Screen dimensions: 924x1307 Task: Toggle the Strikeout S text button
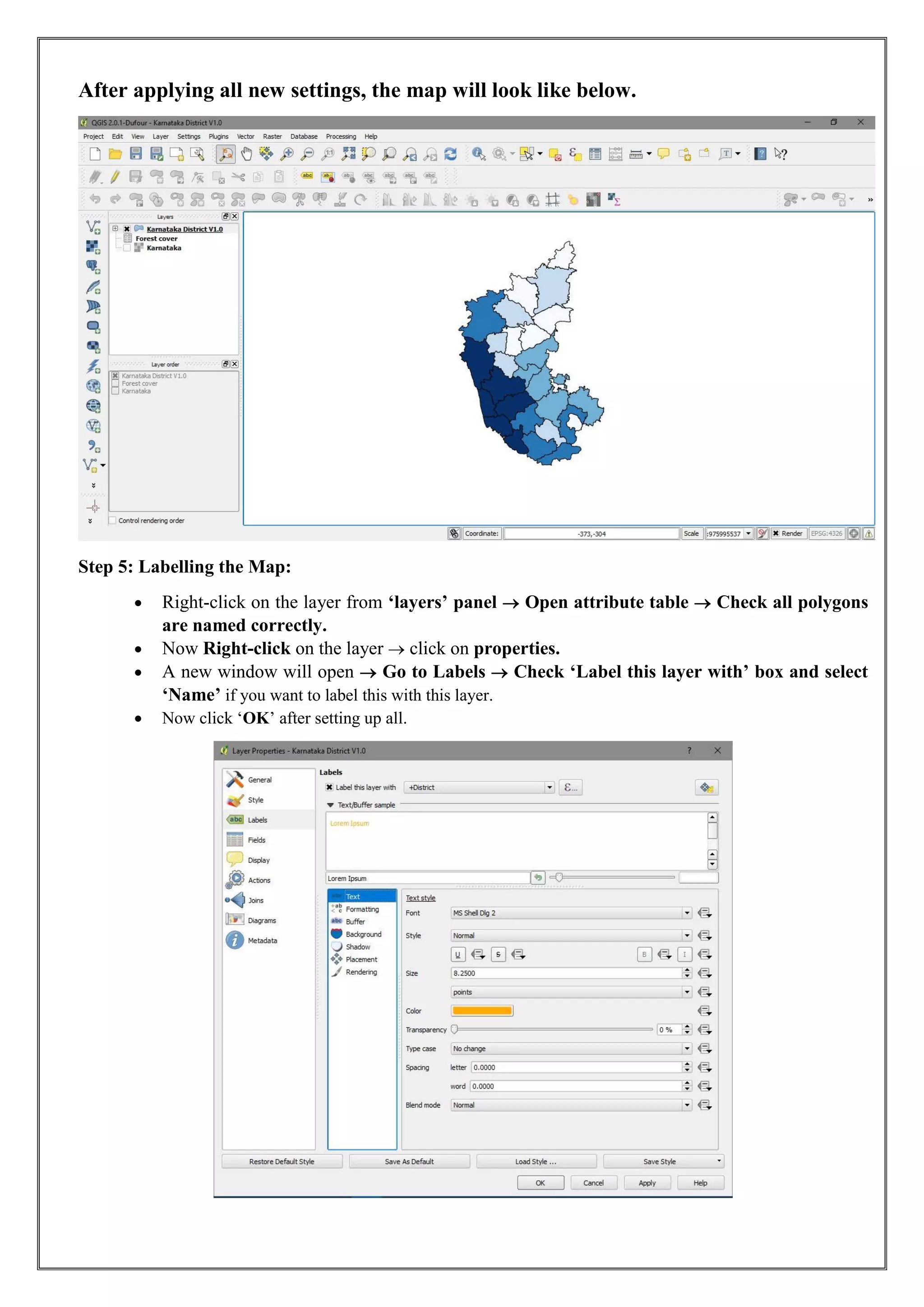point(498,955)
